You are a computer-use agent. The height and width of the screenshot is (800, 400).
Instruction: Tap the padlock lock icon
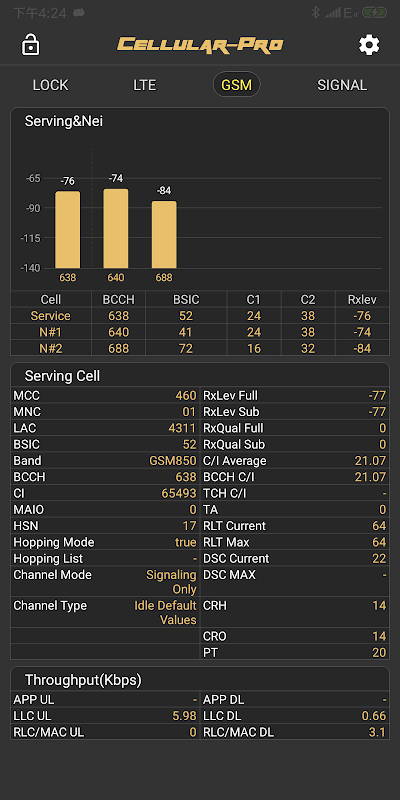click(x=30, y=44)
